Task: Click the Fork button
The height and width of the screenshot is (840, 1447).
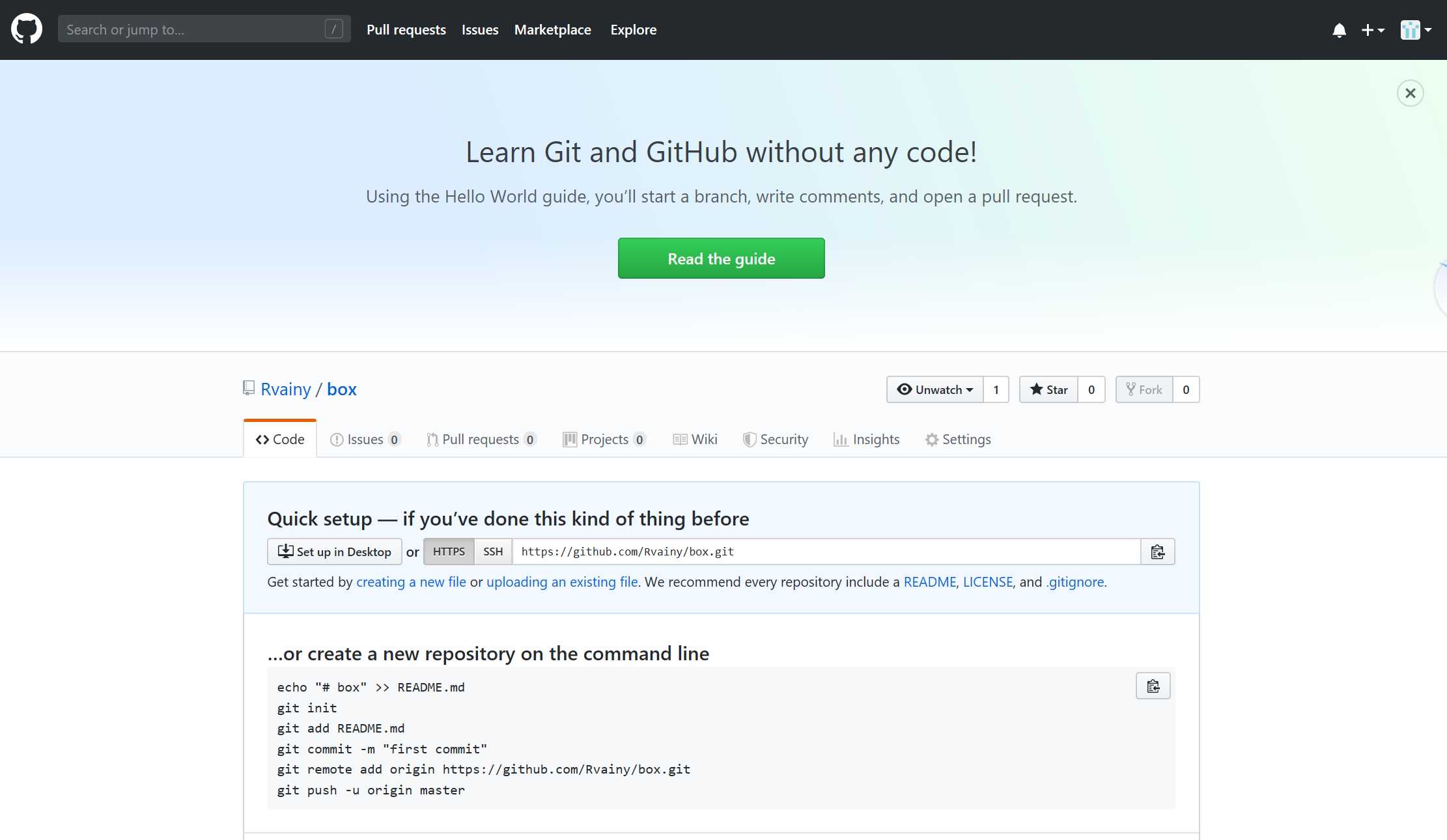Action: tap(1144, 389)
